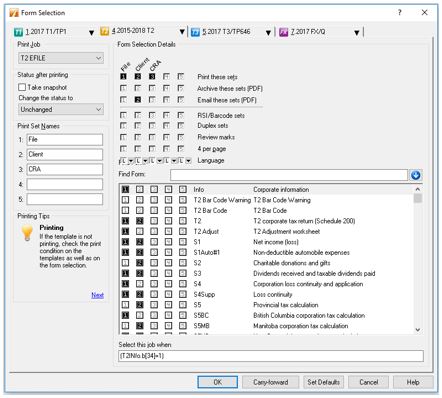Image resolution: width=442 pixels, height=398 pixels.
Task: Toggle set 1 box in the T2 Bar Code row
Action: click(x=125, y=210)
